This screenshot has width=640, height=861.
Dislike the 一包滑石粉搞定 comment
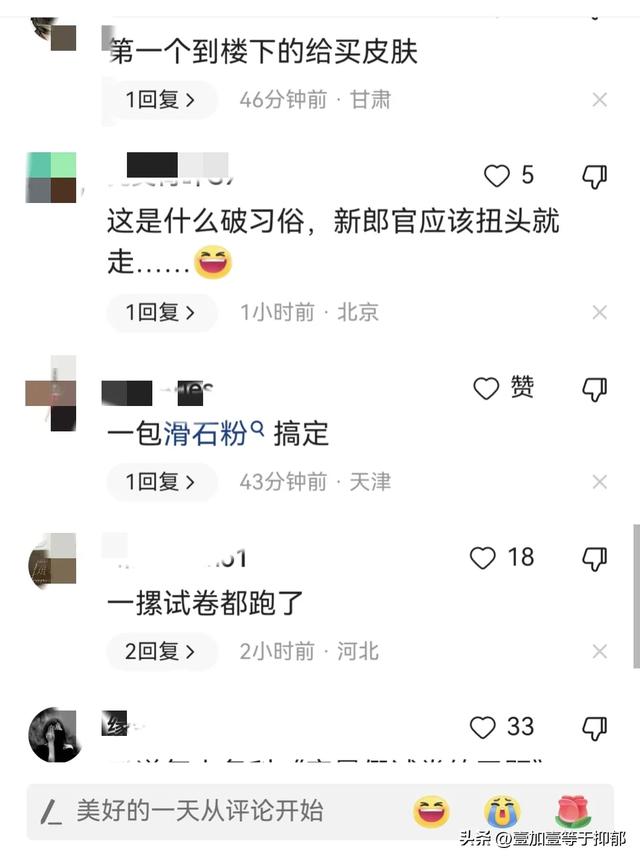pyautogui.click(x=594, y=389)
